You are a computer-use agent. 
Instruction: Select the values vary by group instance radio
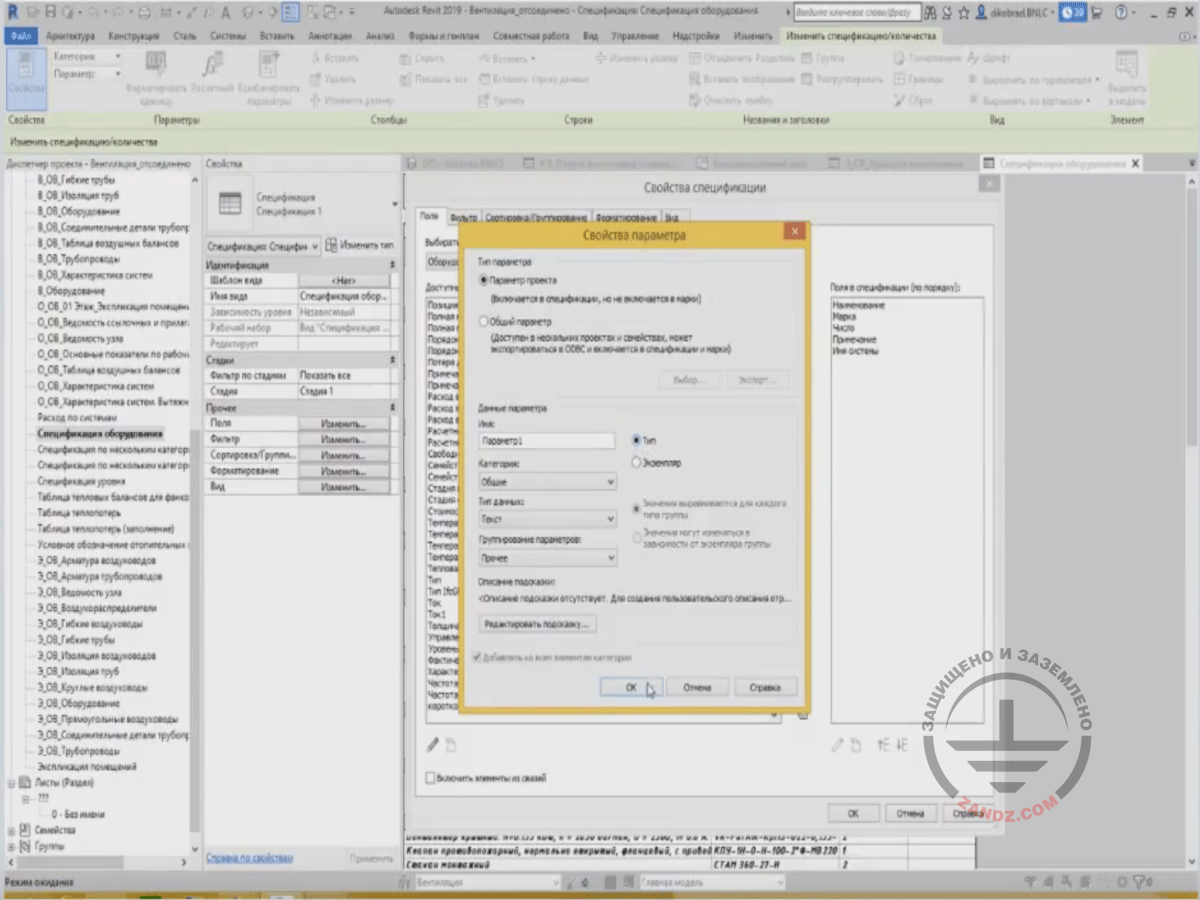(637, 537)
